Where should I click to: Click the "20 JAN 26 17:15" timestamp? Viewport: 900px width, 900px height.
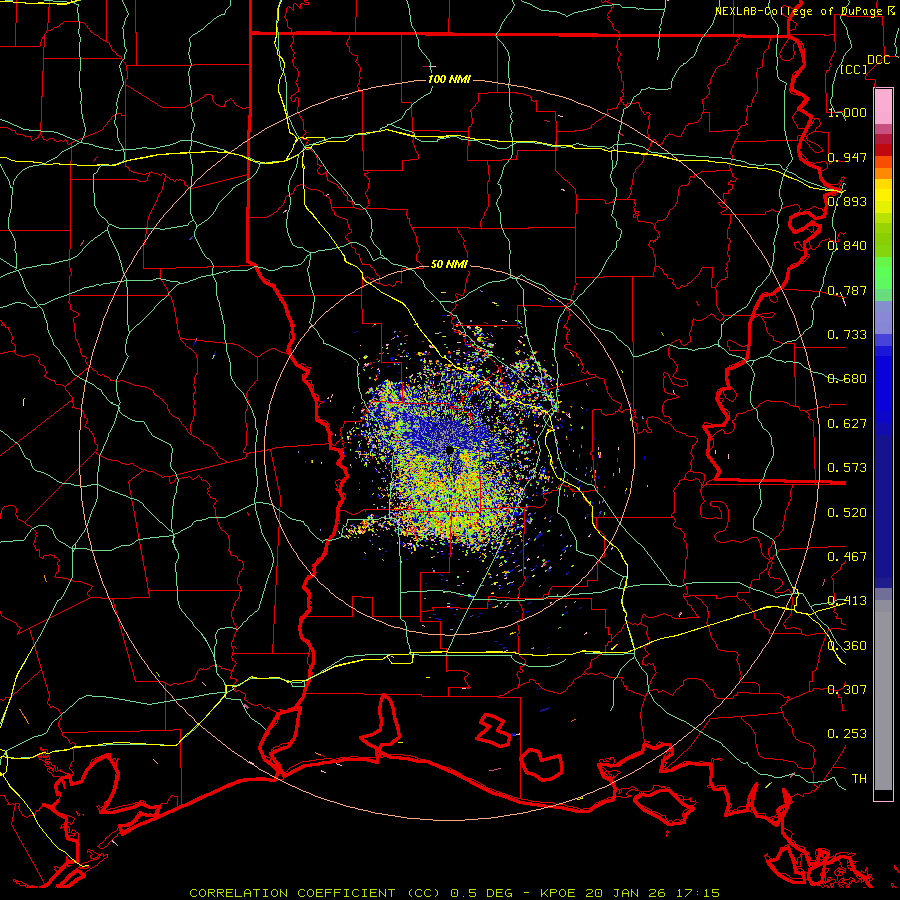(653, 893)
